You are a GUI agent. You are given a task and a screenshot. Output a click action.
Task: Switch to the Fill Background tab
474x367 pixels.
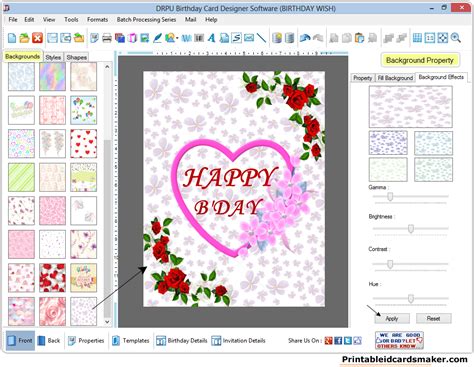[x=395, y=78]
